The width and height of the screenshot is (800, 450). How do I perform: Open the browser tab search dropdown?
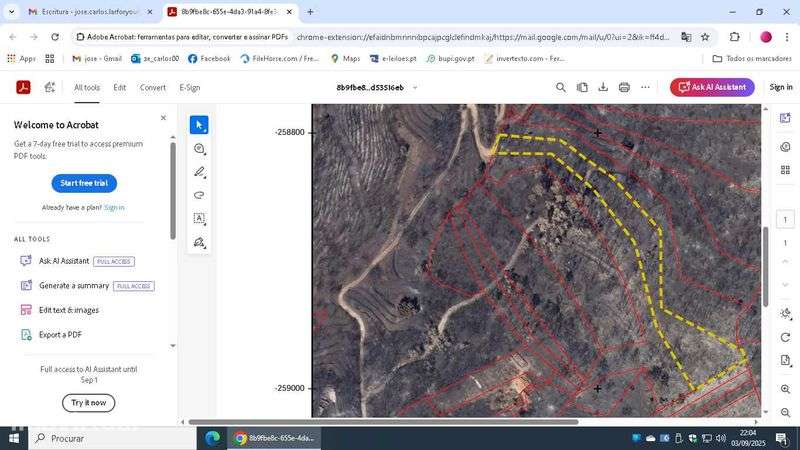[11, 12]
